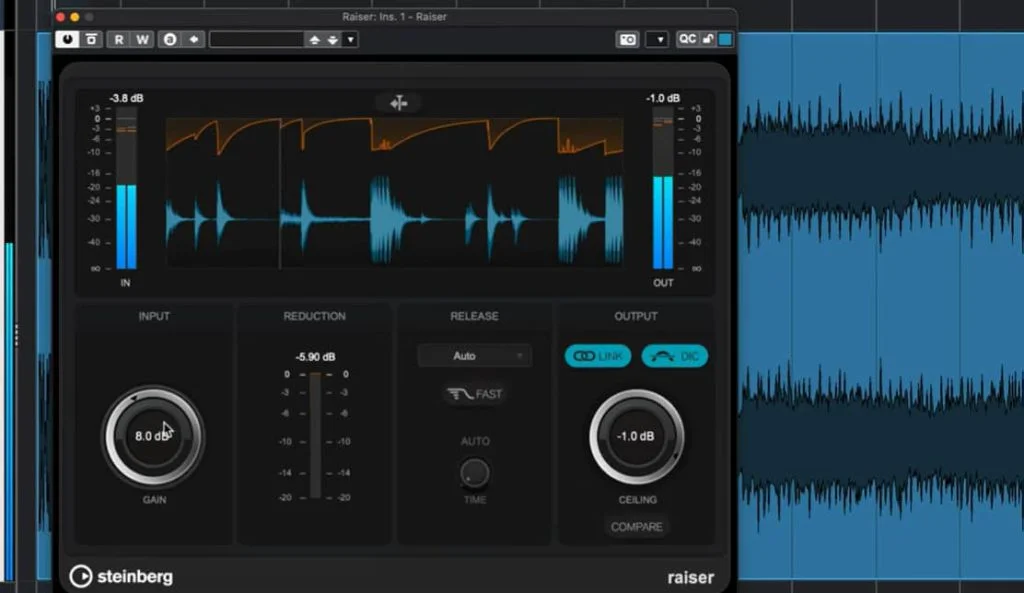The height and width of the screenshot is (593, 1024).
Task: Click the plug-in snapshot camera icon
Action: point(628,40)
